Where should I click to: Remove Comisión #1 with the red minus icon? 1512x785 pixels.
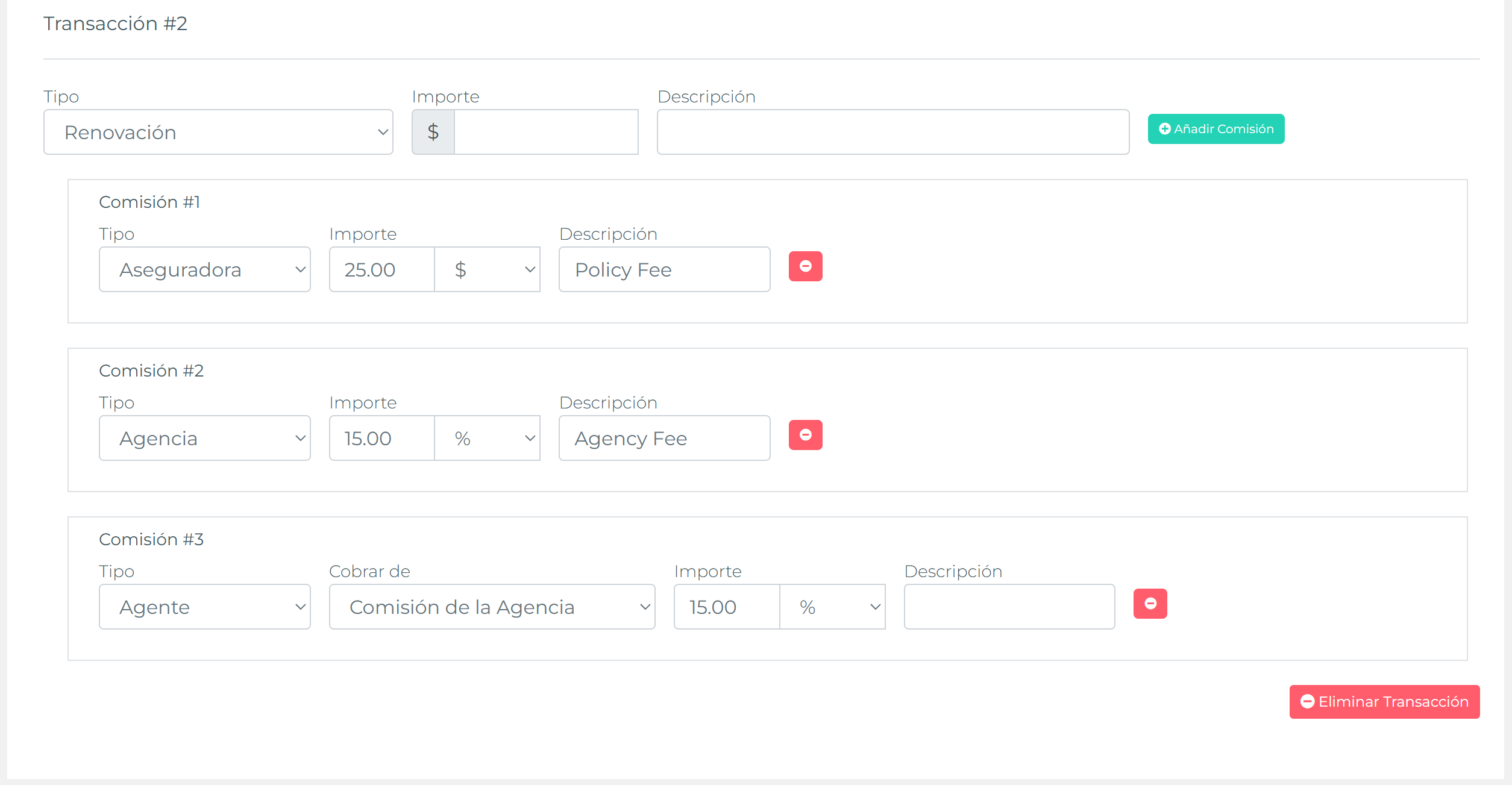805,266
